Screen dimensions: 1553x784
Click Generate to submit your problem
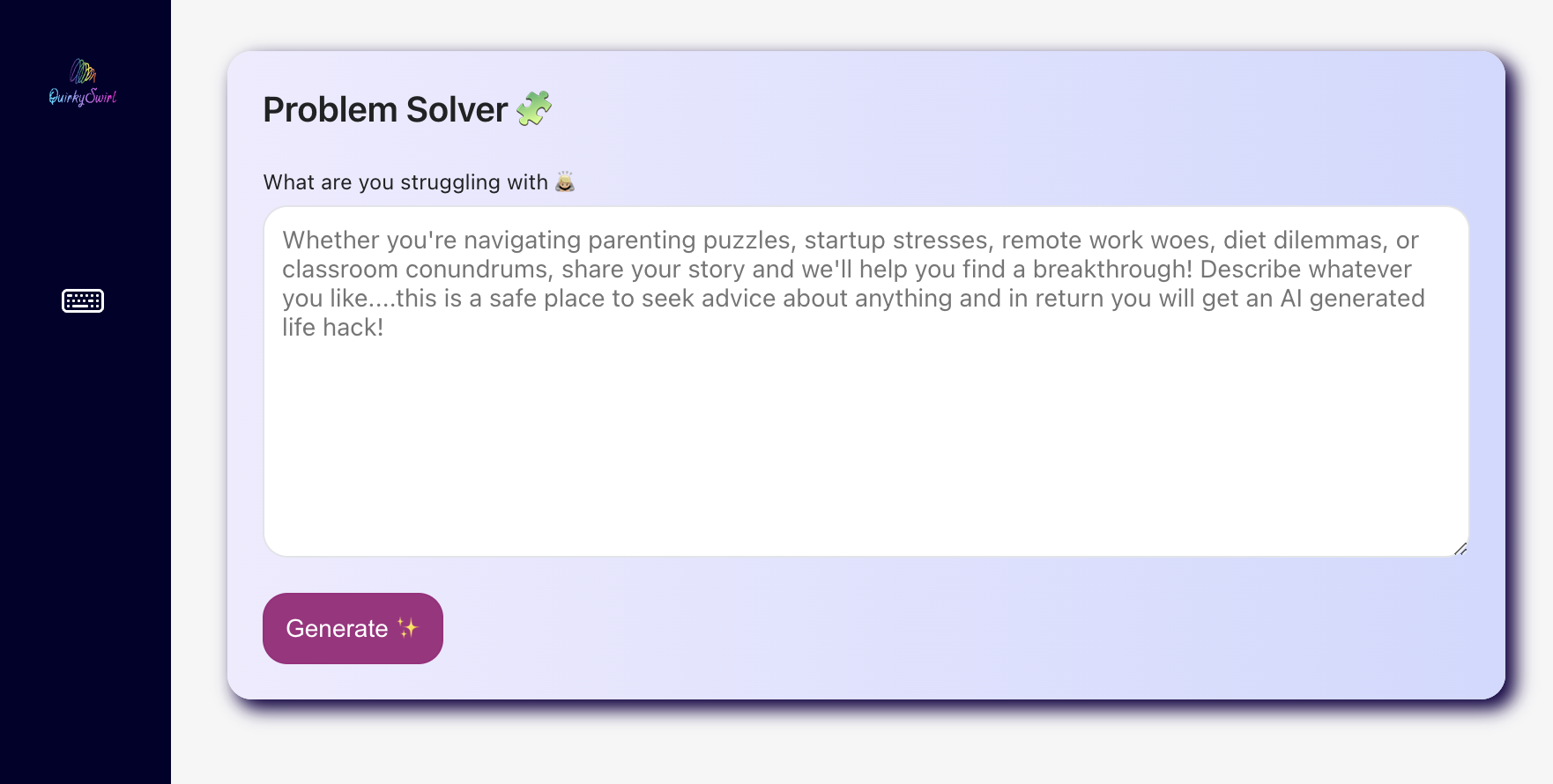click(x=352, y=628)
